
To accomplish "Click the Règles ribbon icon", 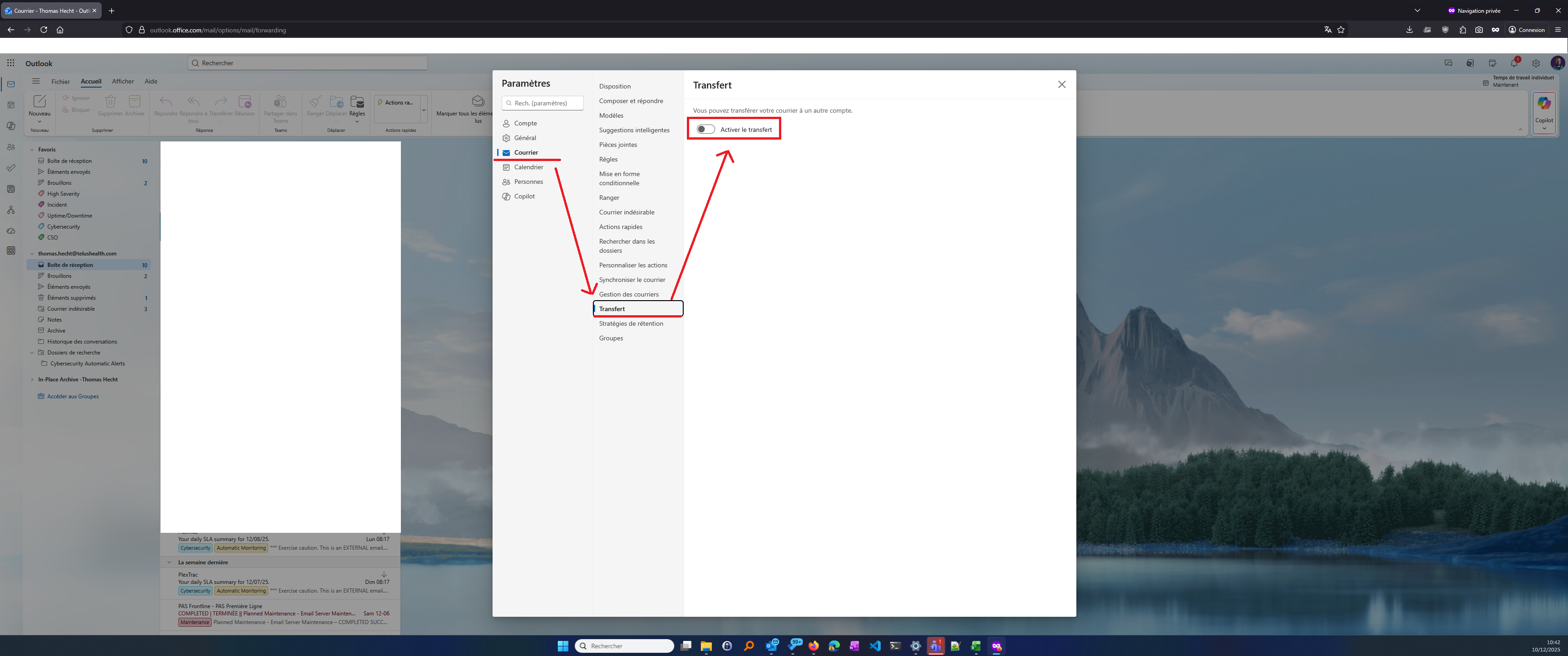I will 357,102.
